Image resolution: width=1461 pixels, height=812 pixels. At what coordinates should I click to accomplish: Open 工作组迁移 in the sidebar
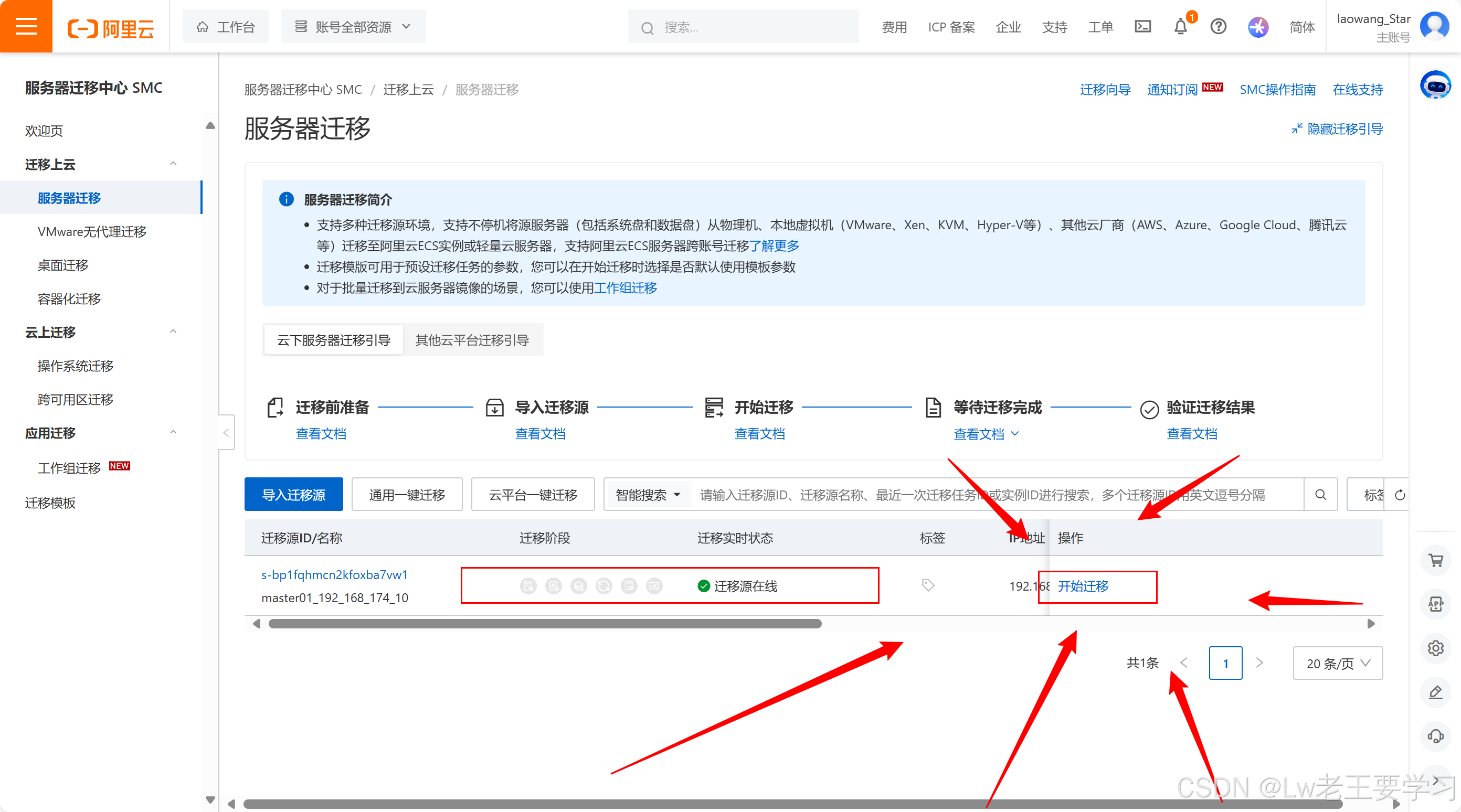coord(69,468)
